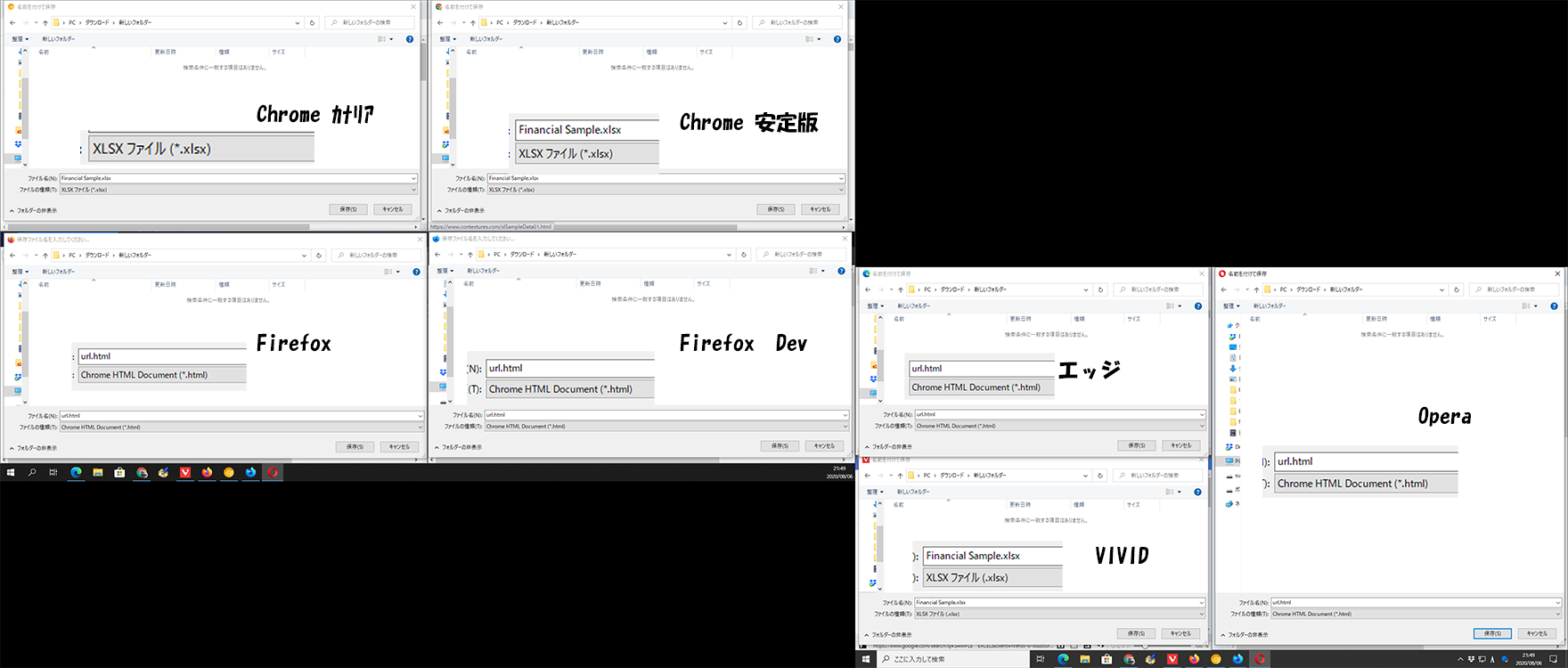This screenshot has height=668, width=1568.
Task: Click 保存(S) in Edge (エッジ) dialog
Action: (x=1137, y=445)
